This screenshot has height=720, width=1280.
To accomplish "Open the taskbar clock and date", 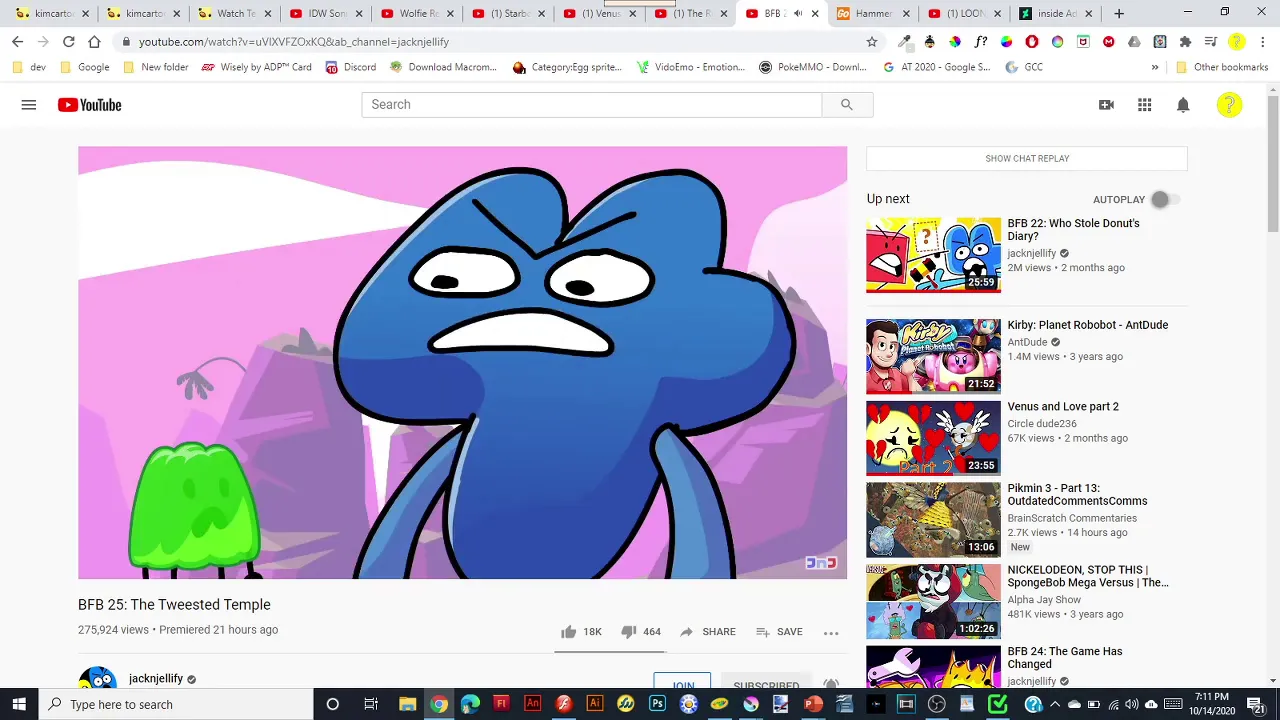I will click(1211, 704).
